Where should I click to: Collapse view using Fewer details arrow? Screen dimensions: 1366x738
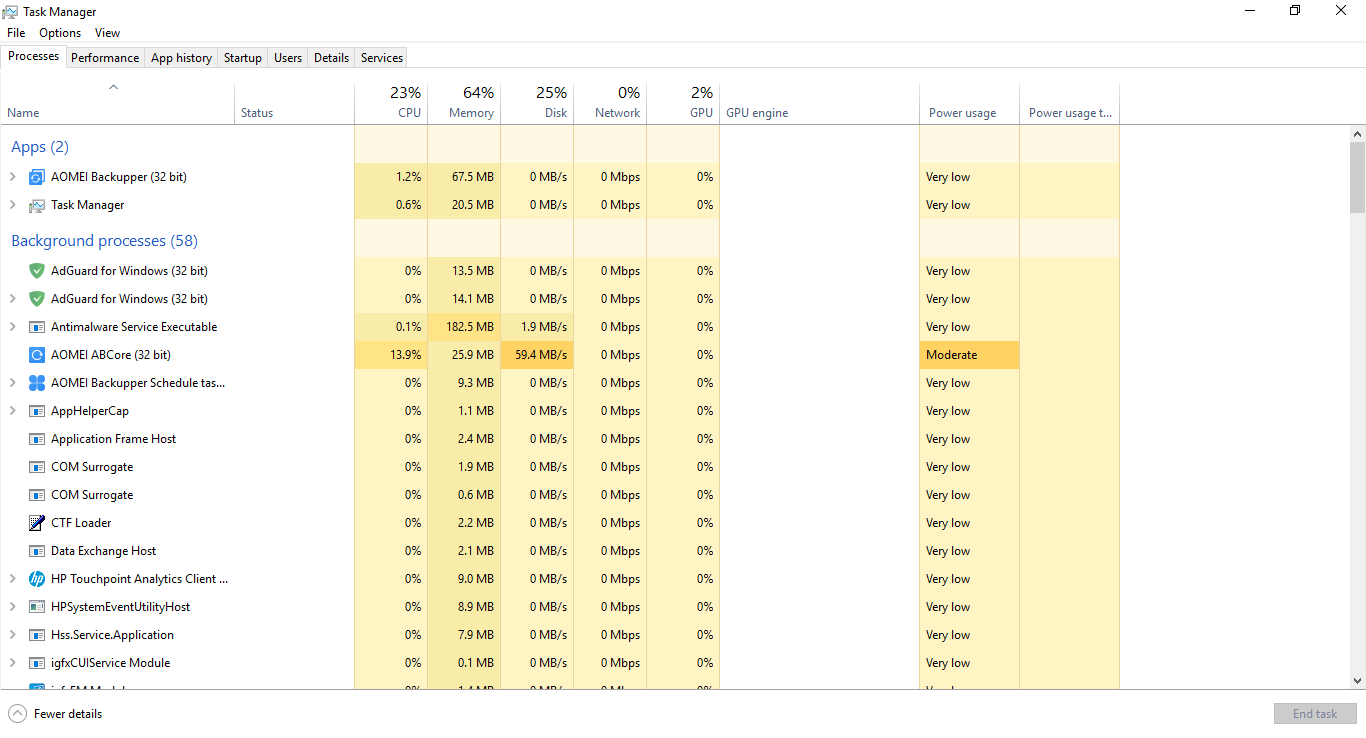pos(18,714)
